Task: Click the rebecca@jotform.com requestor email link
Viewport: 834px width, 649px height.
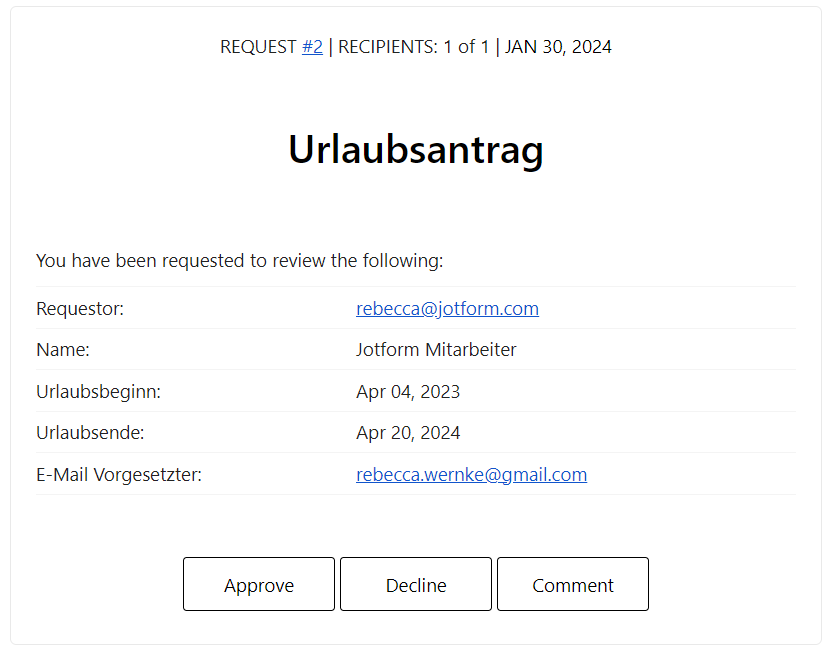Action: [x=447, y=309]
